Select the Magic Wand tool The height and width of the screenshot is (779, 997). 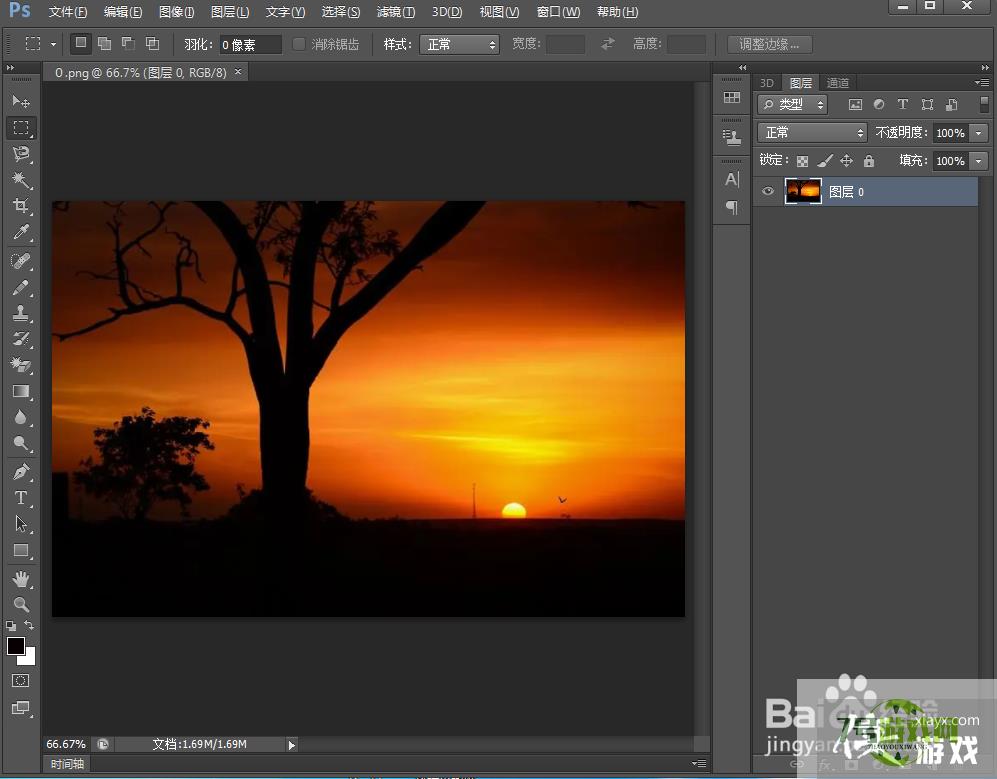point(21,180)
